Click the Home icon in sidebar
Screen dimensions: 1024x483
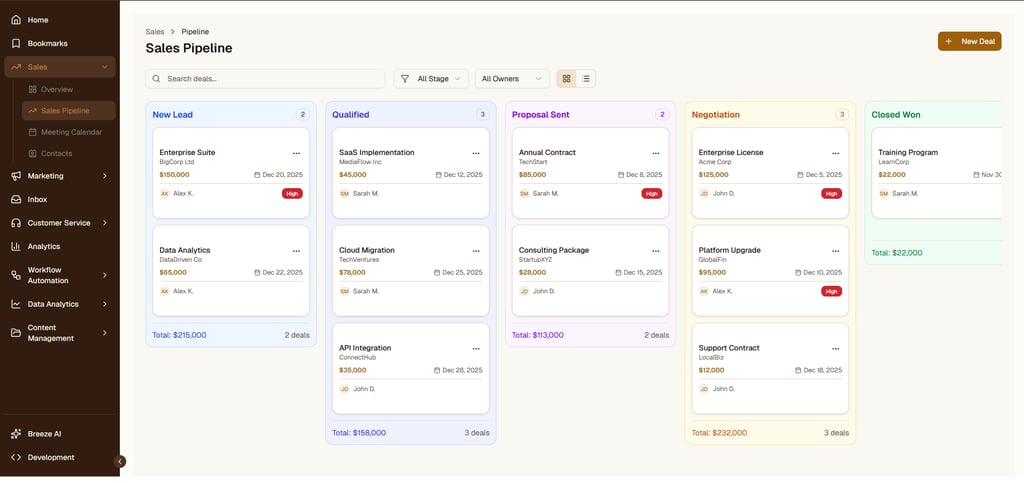pos(16,20)
